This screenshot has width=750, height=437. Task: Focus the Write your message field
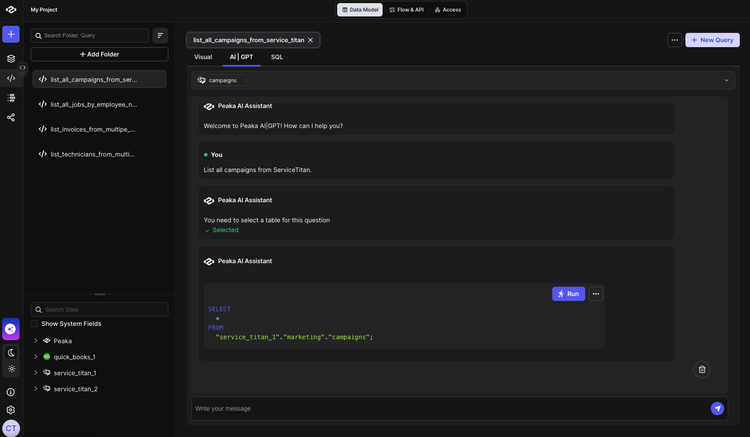tap(450, 409)
